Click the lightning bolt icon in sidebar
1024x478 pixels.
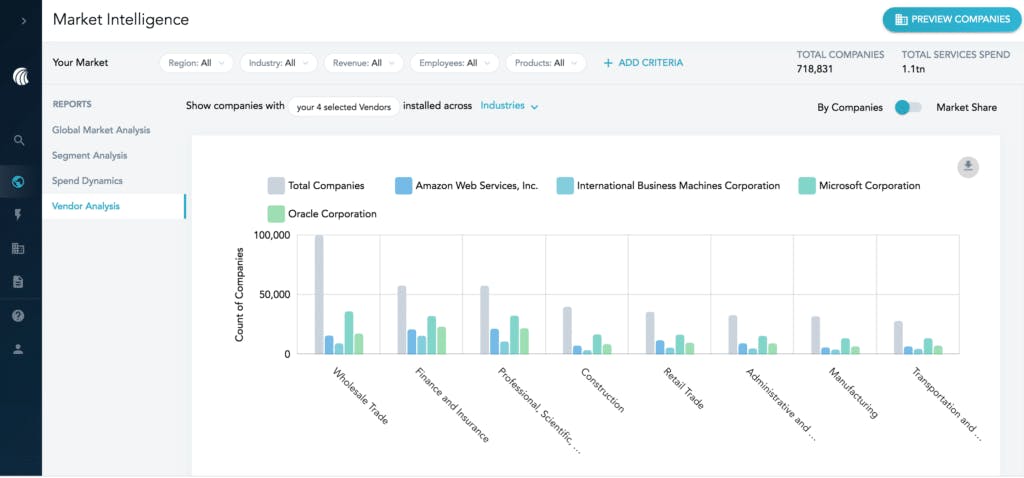coord(19,215)
